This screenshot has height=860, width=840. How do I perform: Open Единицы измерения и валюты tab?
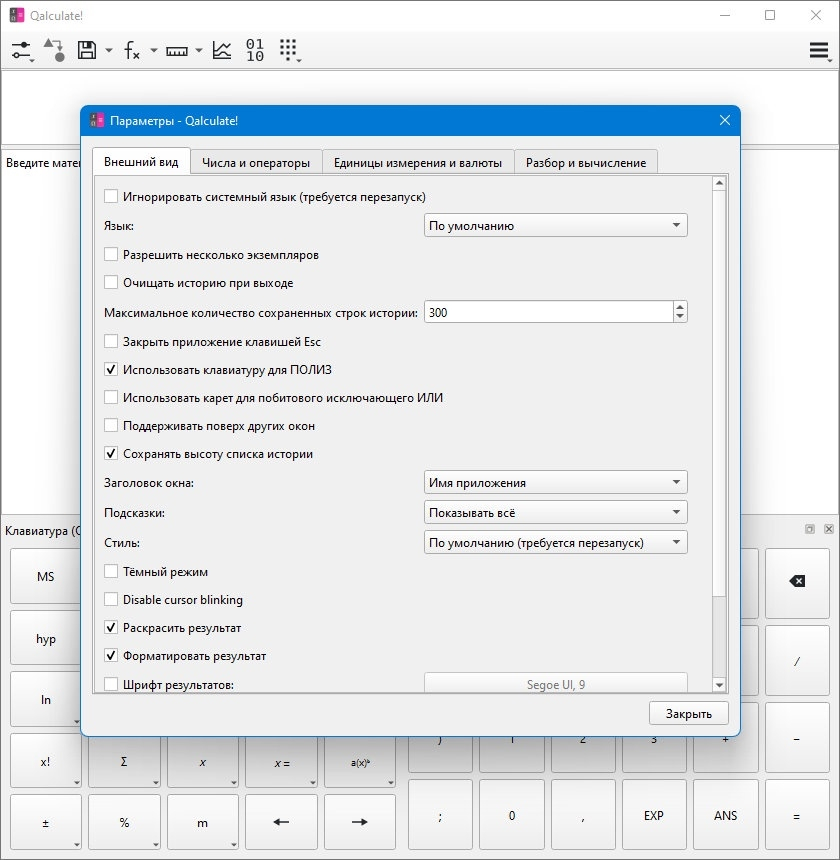click(x=418, y=162)
